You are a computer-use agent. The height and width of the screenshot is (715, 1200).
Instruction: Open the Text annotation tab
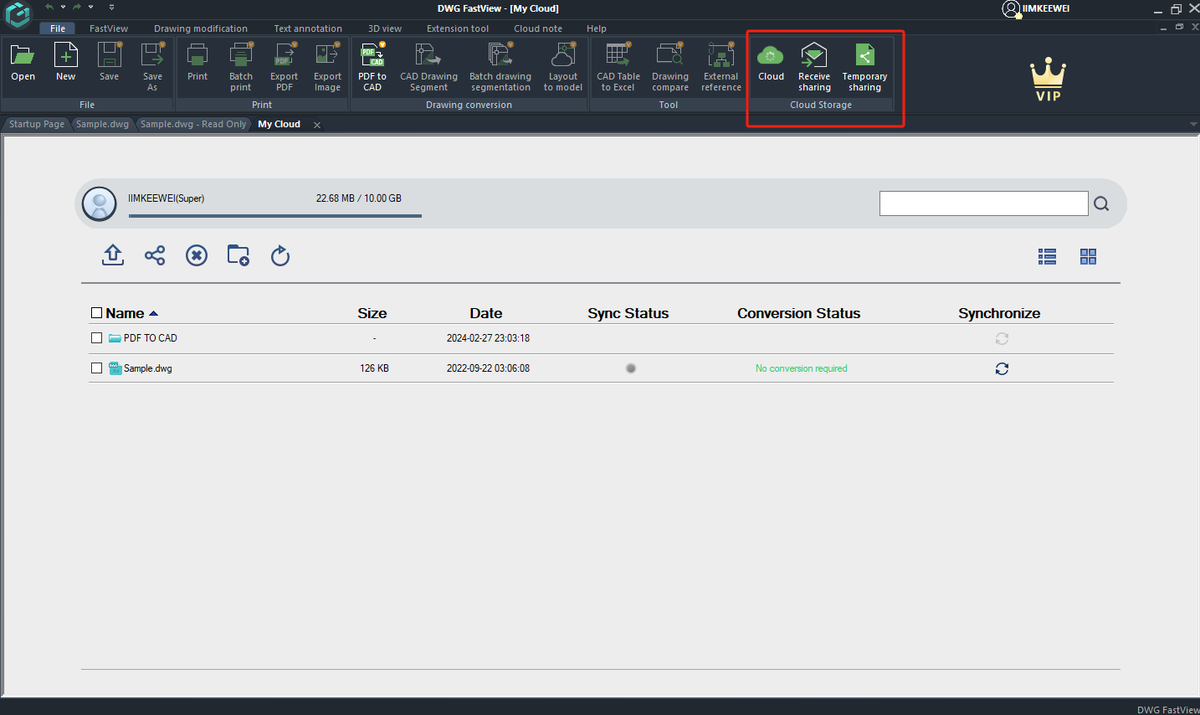pyautogui.click(x=308, y=29)
